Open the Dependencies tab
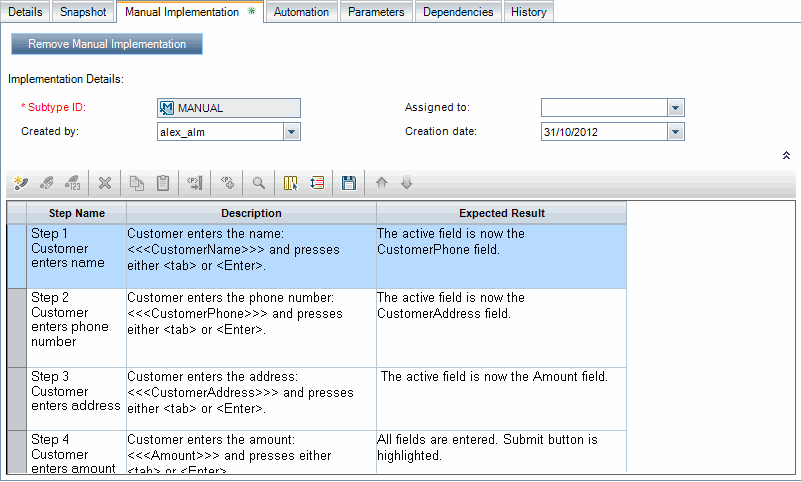Screen dimensions: 801x482 click(457, 12)
